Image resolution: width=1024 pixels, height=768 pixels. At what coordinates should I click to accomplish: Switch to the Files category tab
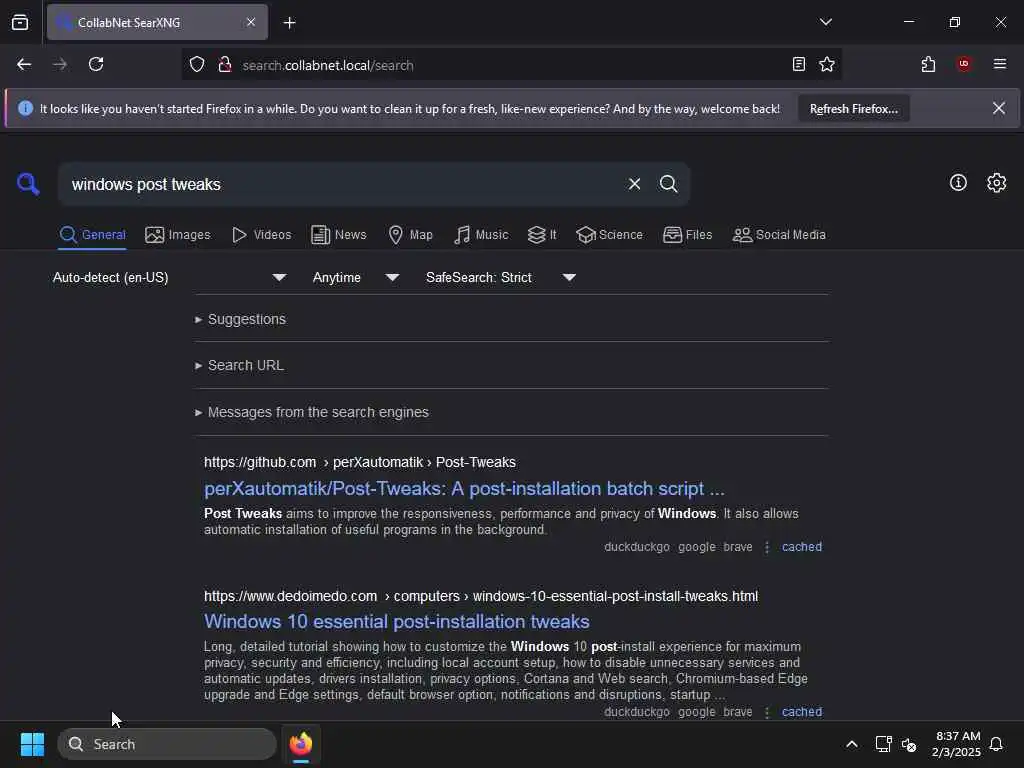(x=688, y=235)
